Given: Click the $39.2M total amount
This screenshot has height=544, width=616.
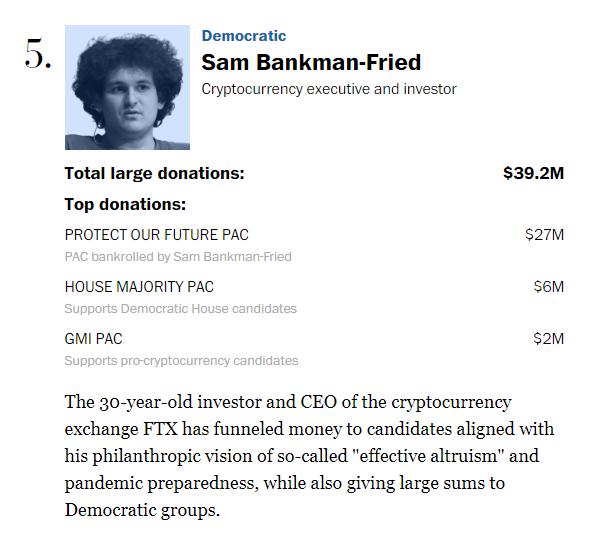Looking at the screenshot, I should point(533,173).
